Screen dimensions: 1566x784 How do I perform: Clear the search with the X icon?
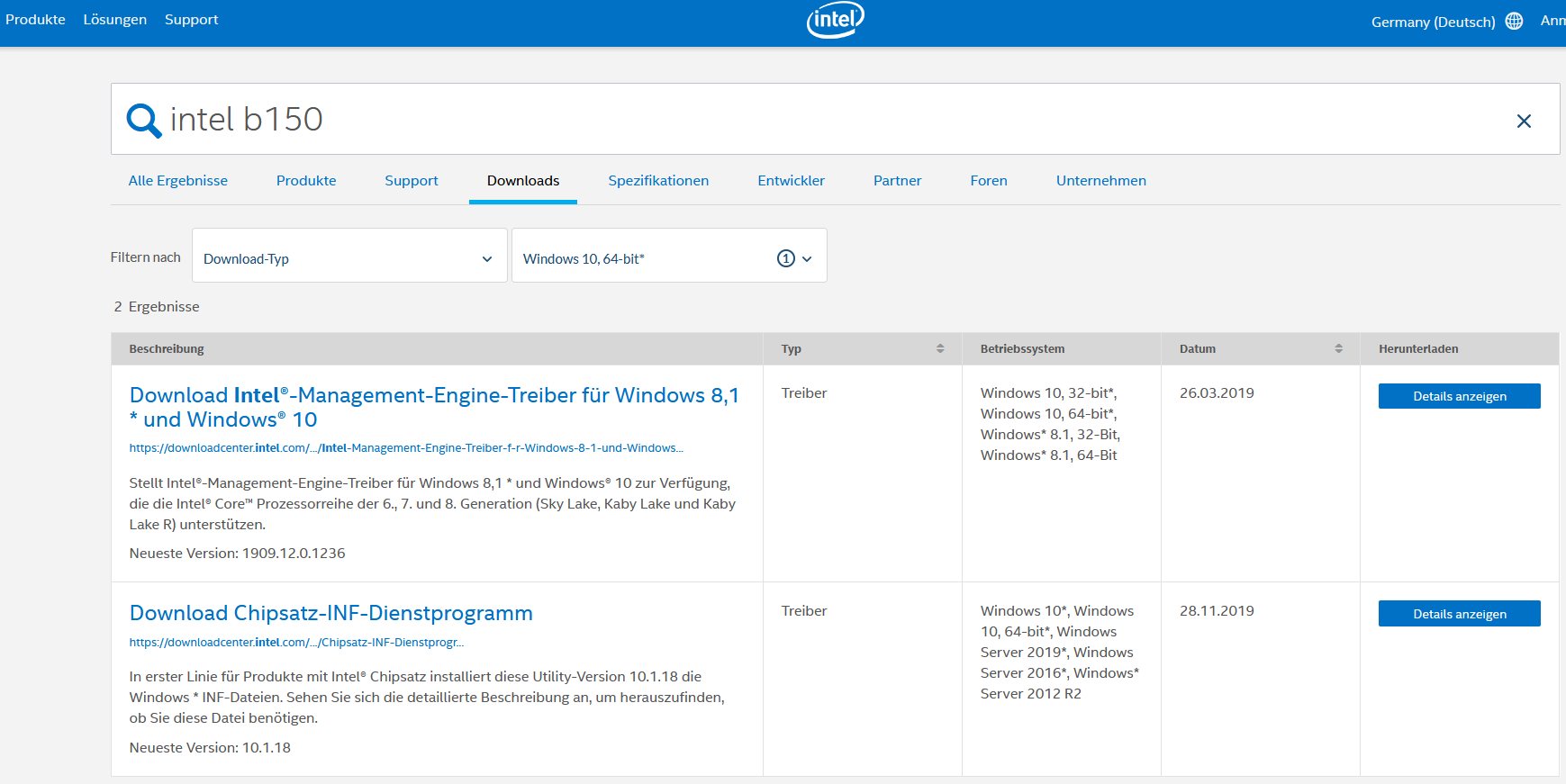[x=1524, y=121]
